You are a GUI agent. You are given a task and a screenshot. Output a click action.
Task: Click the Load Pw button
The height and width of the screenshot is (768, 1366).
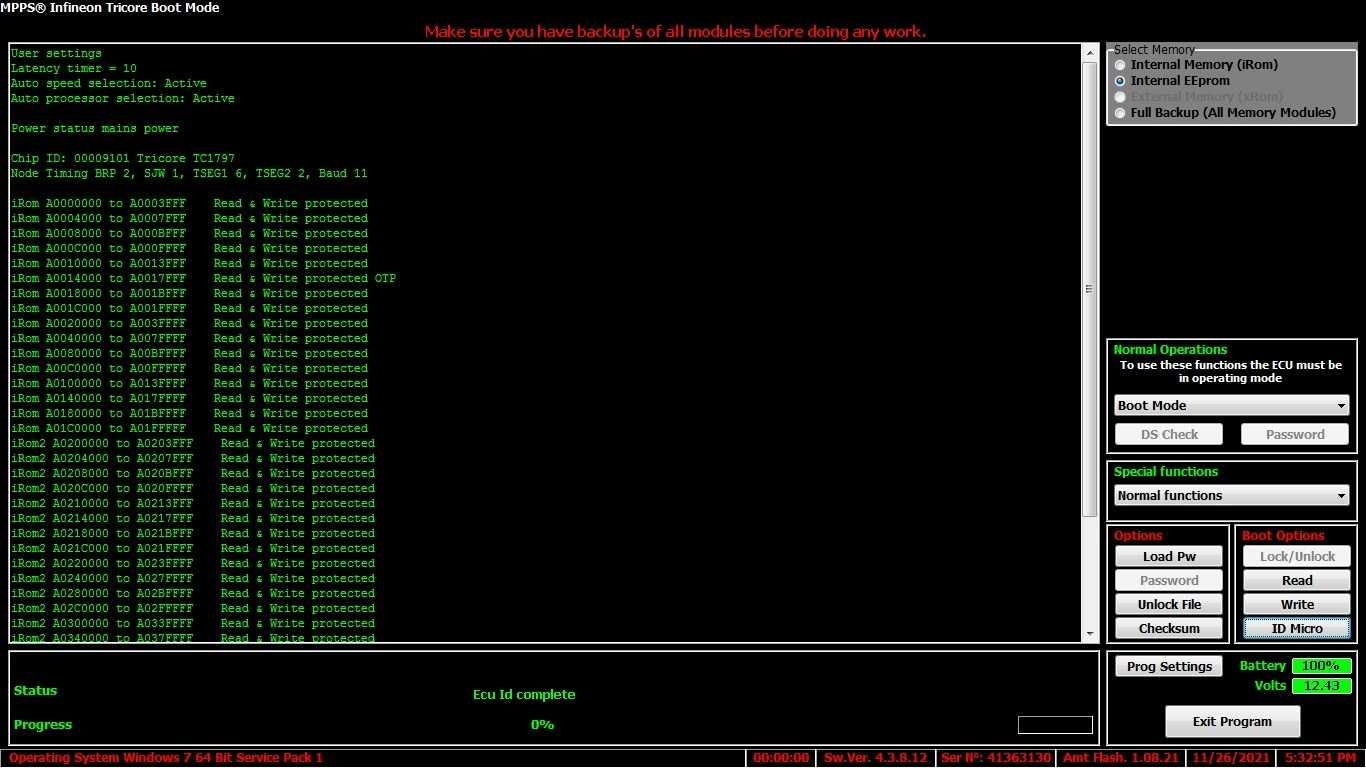(1169, 556)
